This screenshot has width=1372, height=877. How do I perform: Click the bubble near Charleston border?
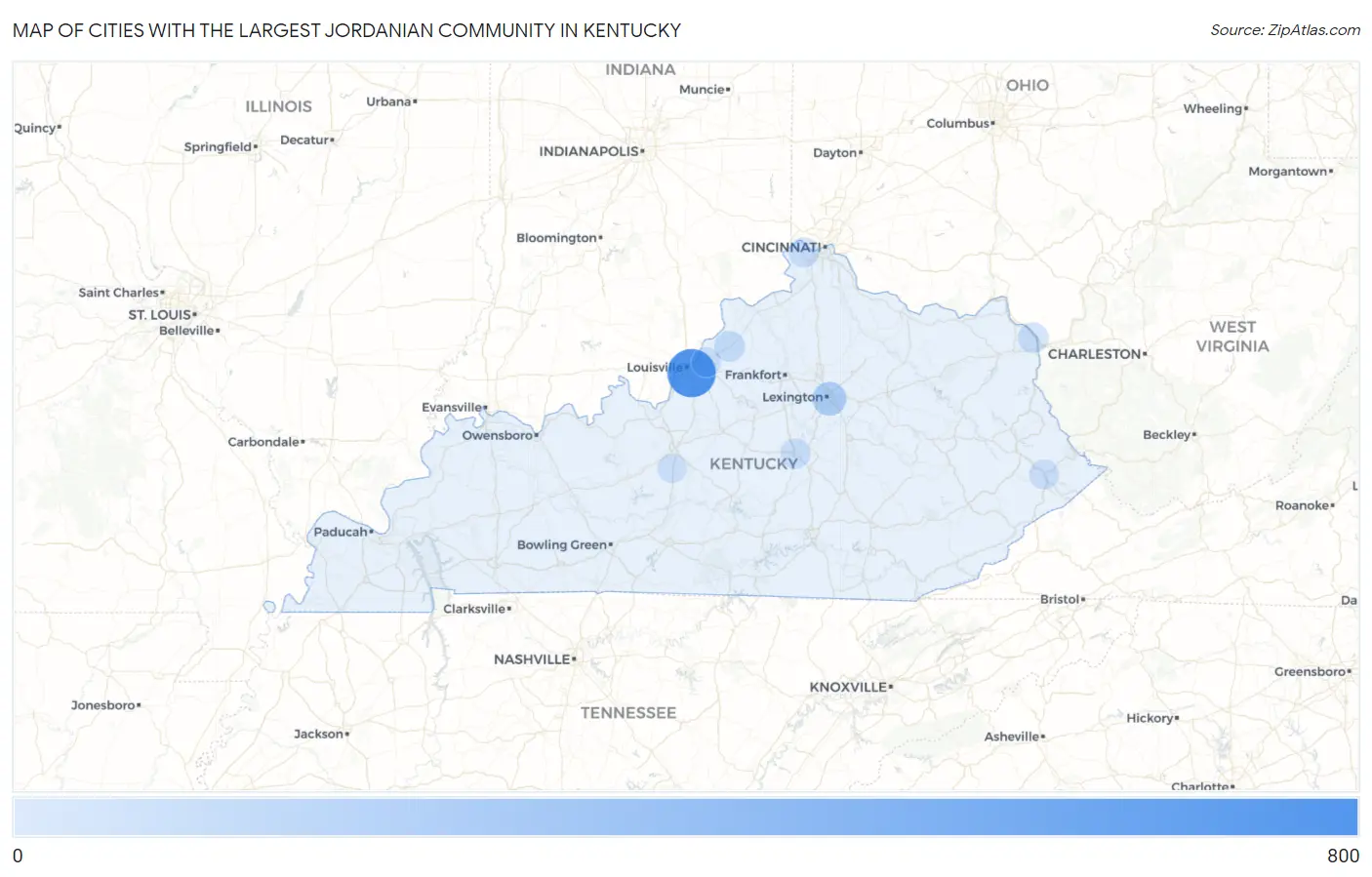[1033, 338]
